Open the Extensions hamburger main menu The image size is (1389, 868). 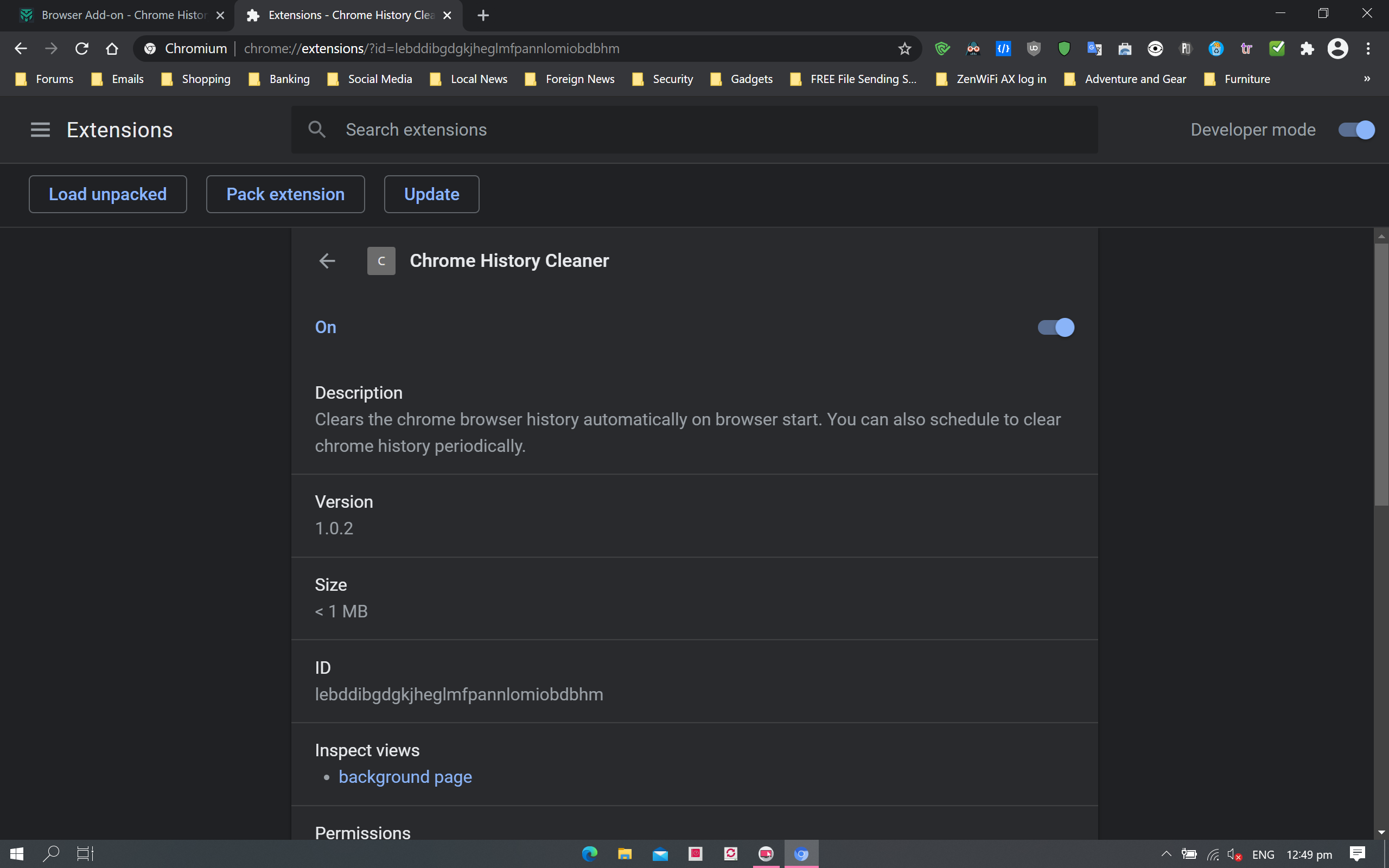click(40, 130)
